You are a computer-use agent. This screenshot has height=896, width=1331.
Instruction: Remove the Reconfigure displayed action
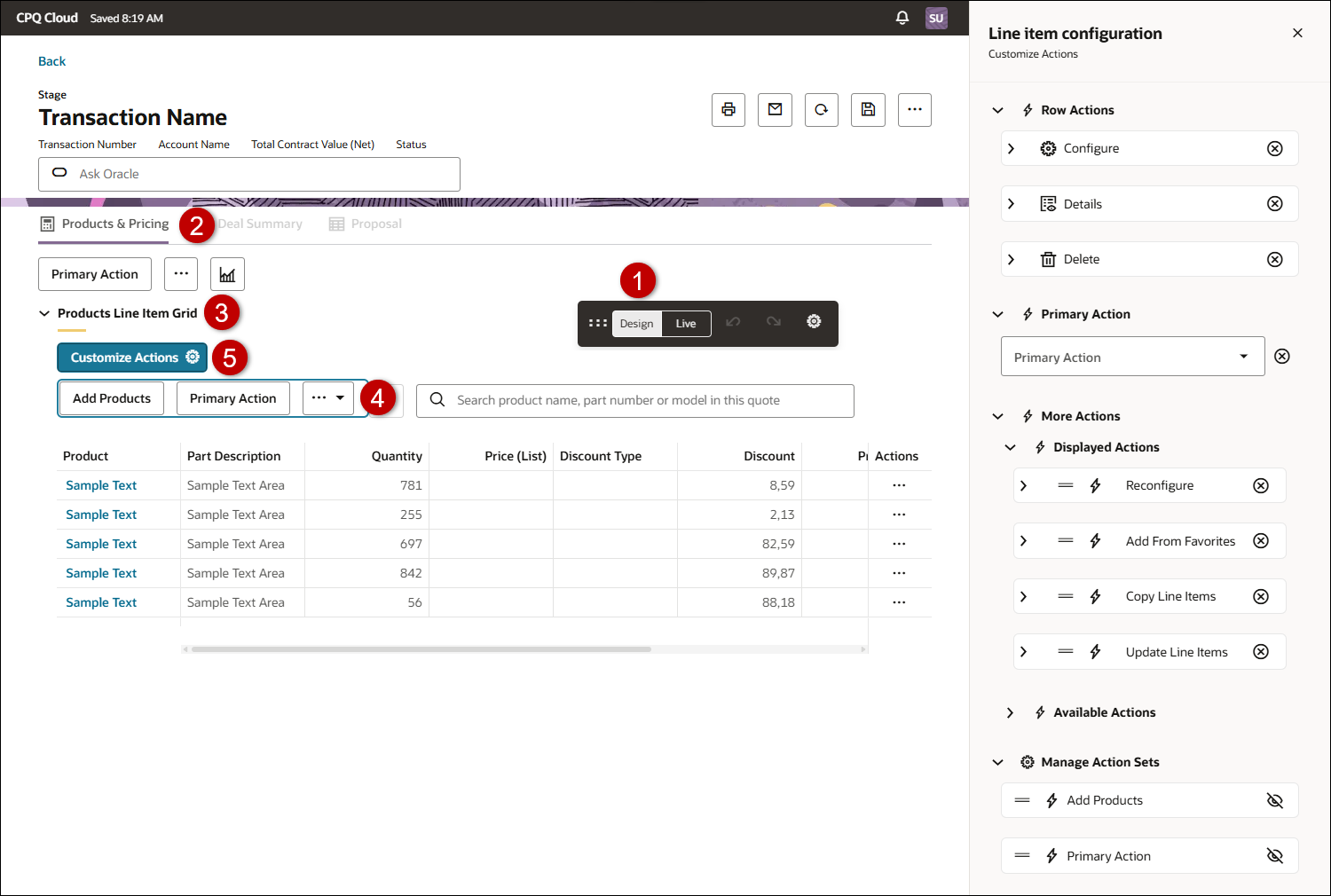(1261, 485)
